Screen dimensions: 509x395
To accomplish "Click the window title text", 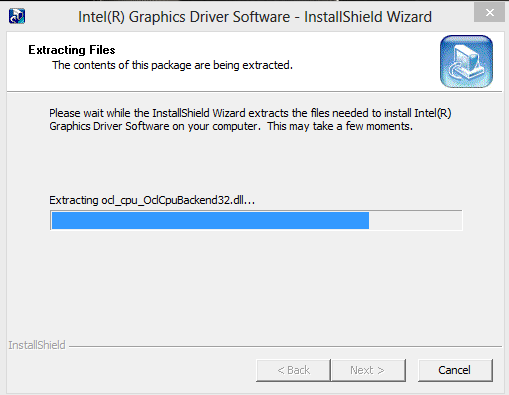I will [255, 17].
